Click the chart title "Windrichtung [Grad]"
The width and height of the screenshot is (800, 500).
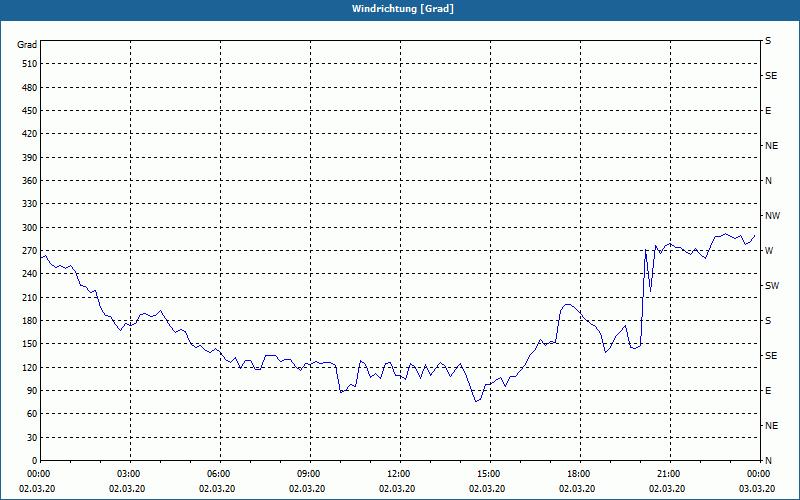(403, 9)
